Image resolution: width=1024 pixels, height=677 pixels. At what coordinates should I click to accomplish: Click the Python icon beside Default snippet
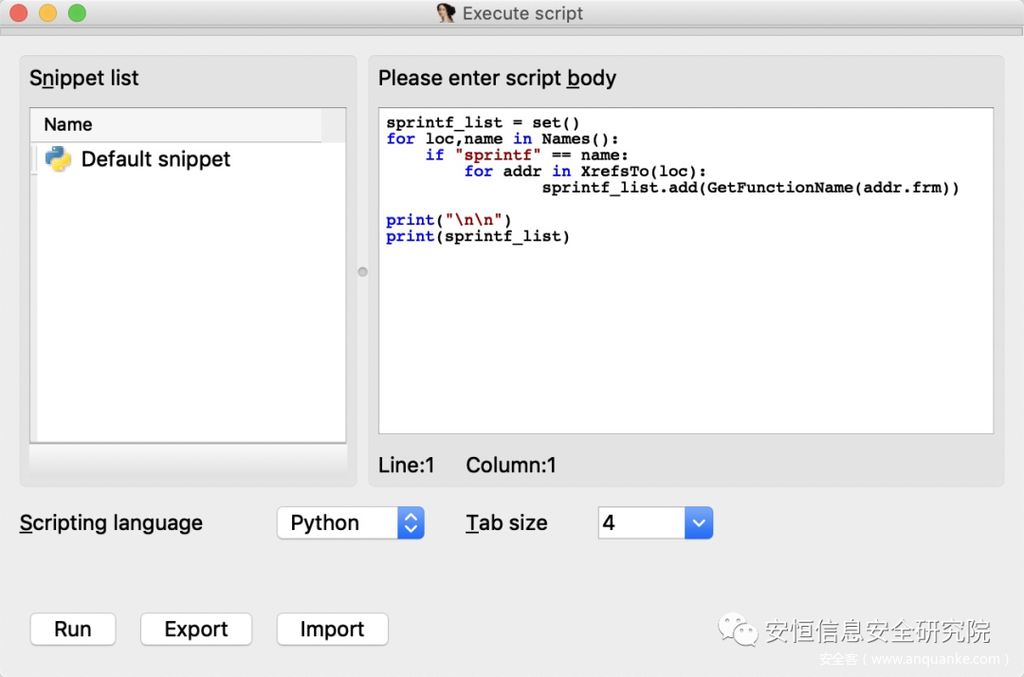click(x=58, y=160)
